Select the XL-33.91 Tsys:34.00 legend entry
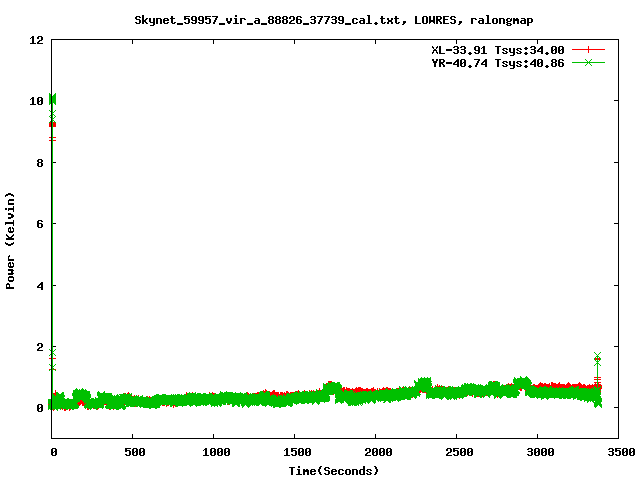640x480 pixels. 498,50
